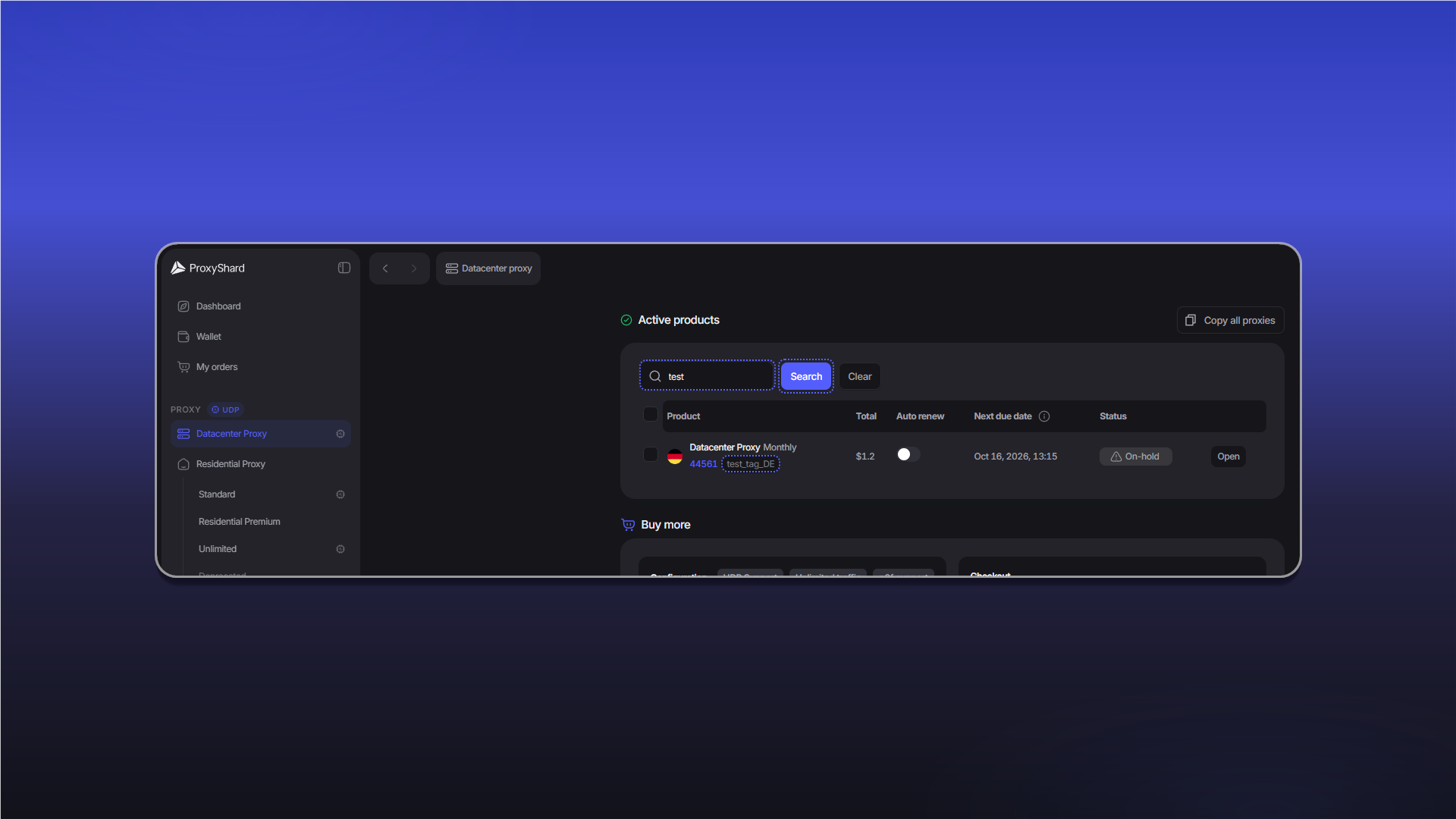Open Unlimited residential option

[218, 549]
